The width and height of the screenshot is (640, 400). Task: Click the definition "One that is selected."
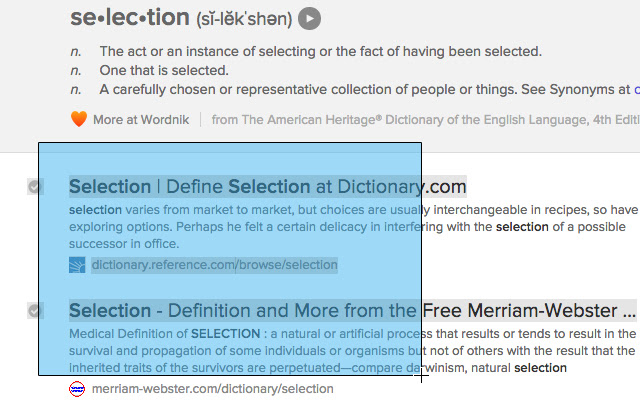tap(164, 71)
